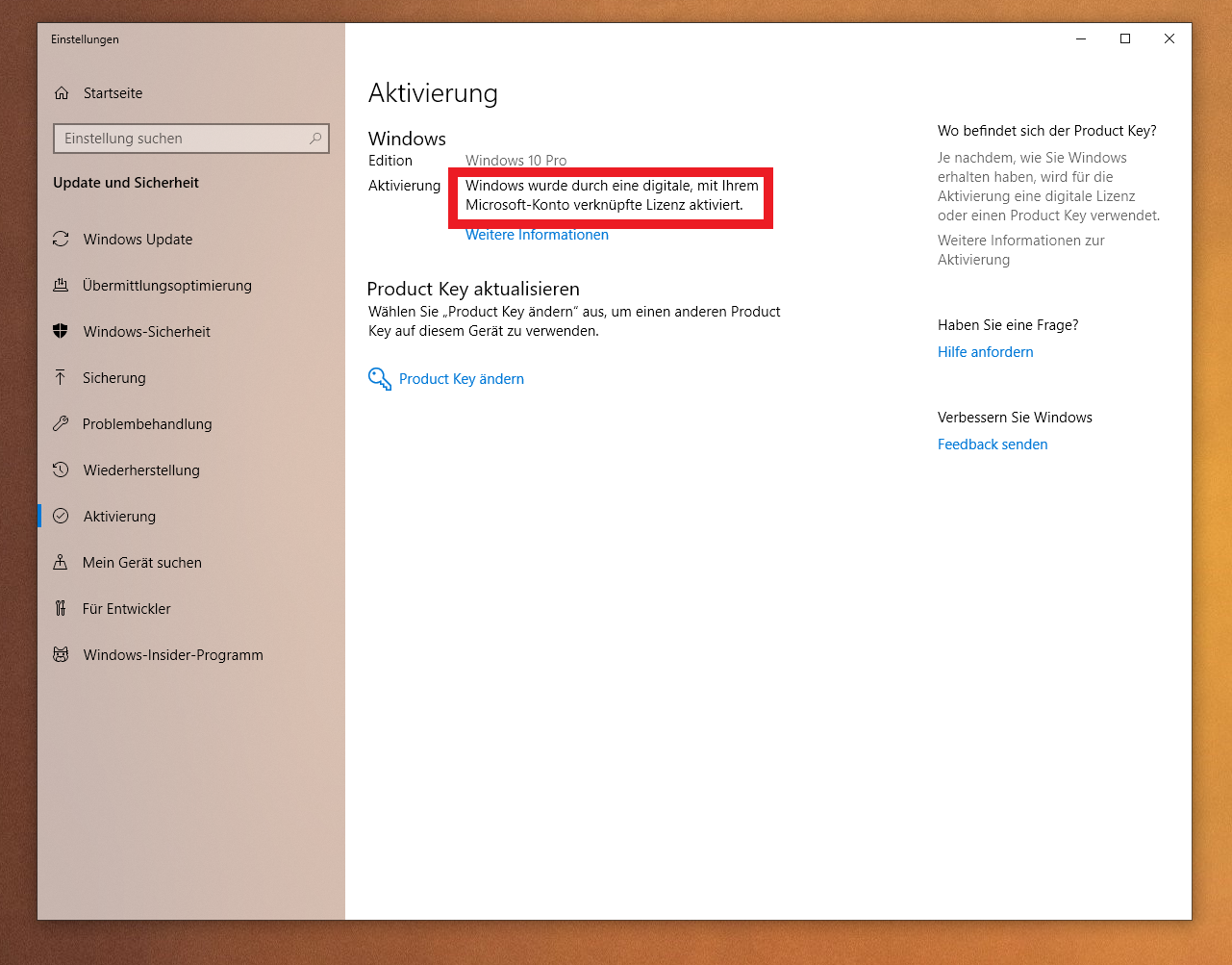Select Wiederherstellung in sidebar
The width and height of the screenshot is (1232, 965).
(x=191, y=470)
